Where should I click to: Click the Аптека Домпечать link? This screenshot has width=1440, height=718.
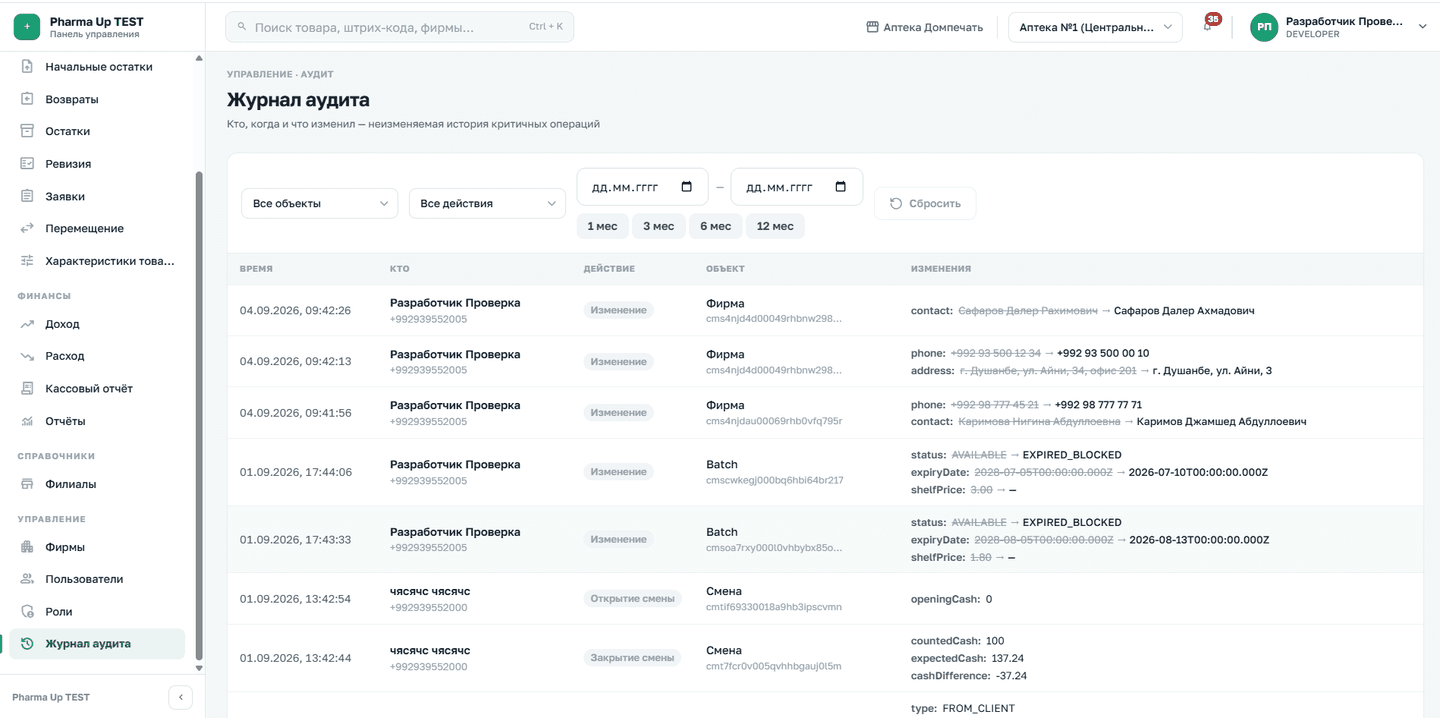point(925,27)
